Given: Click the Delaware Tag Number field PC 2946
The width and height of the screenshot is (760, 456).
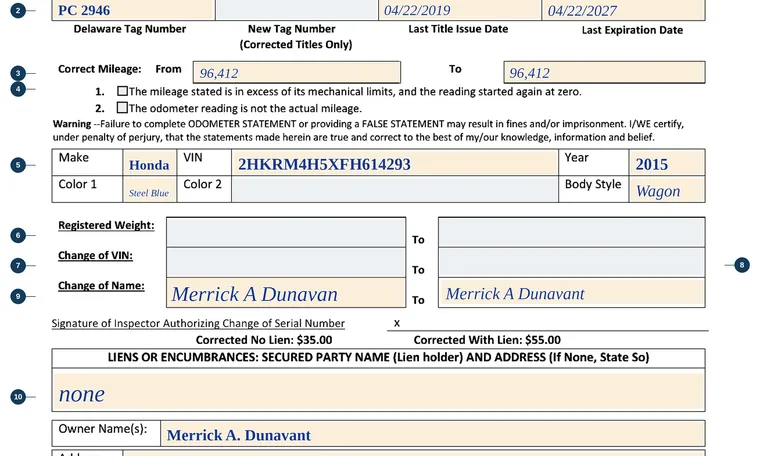Looking at the screenshot, I should 133,10.
